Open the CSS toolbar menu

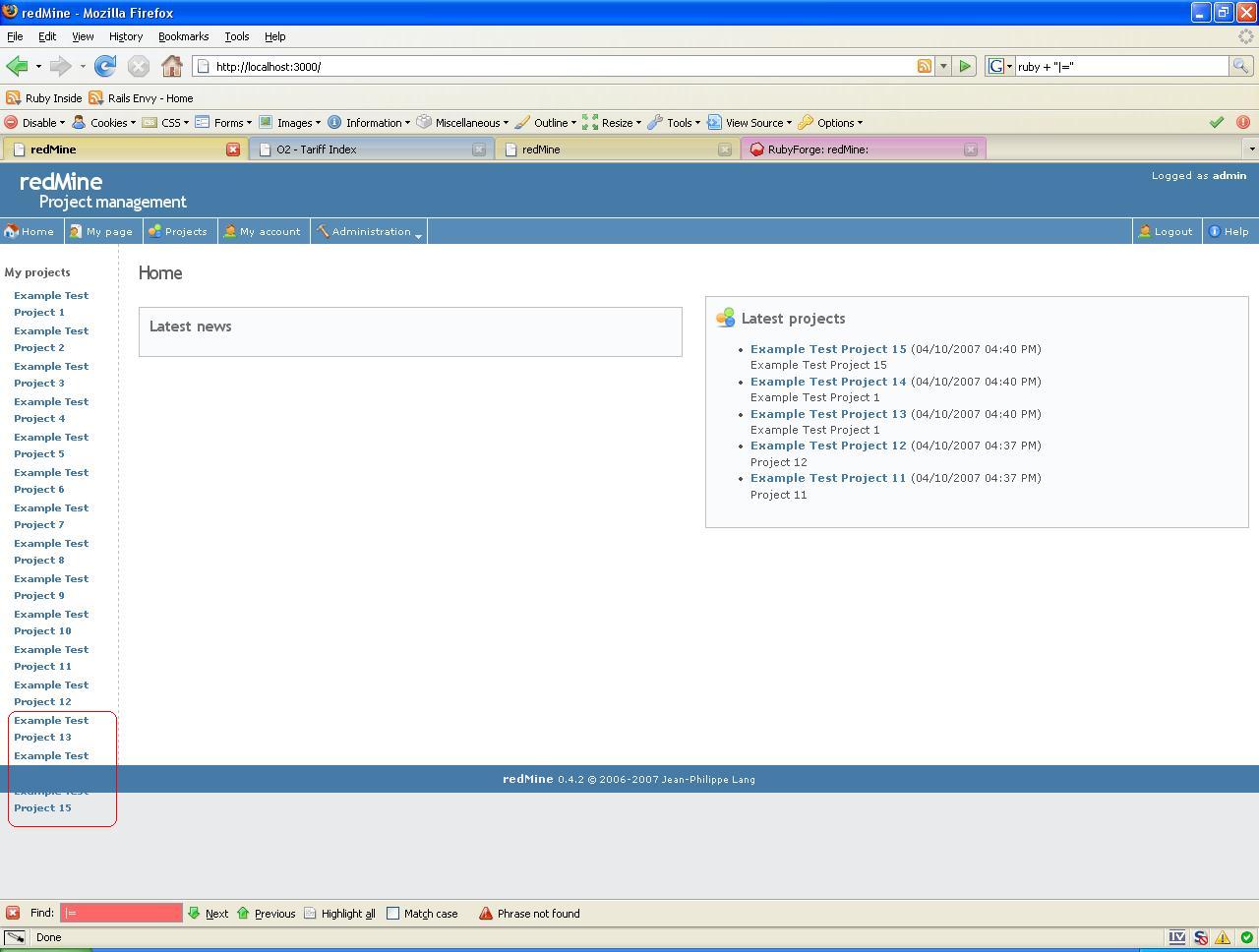pyautogui.click(x=166, y=123)
